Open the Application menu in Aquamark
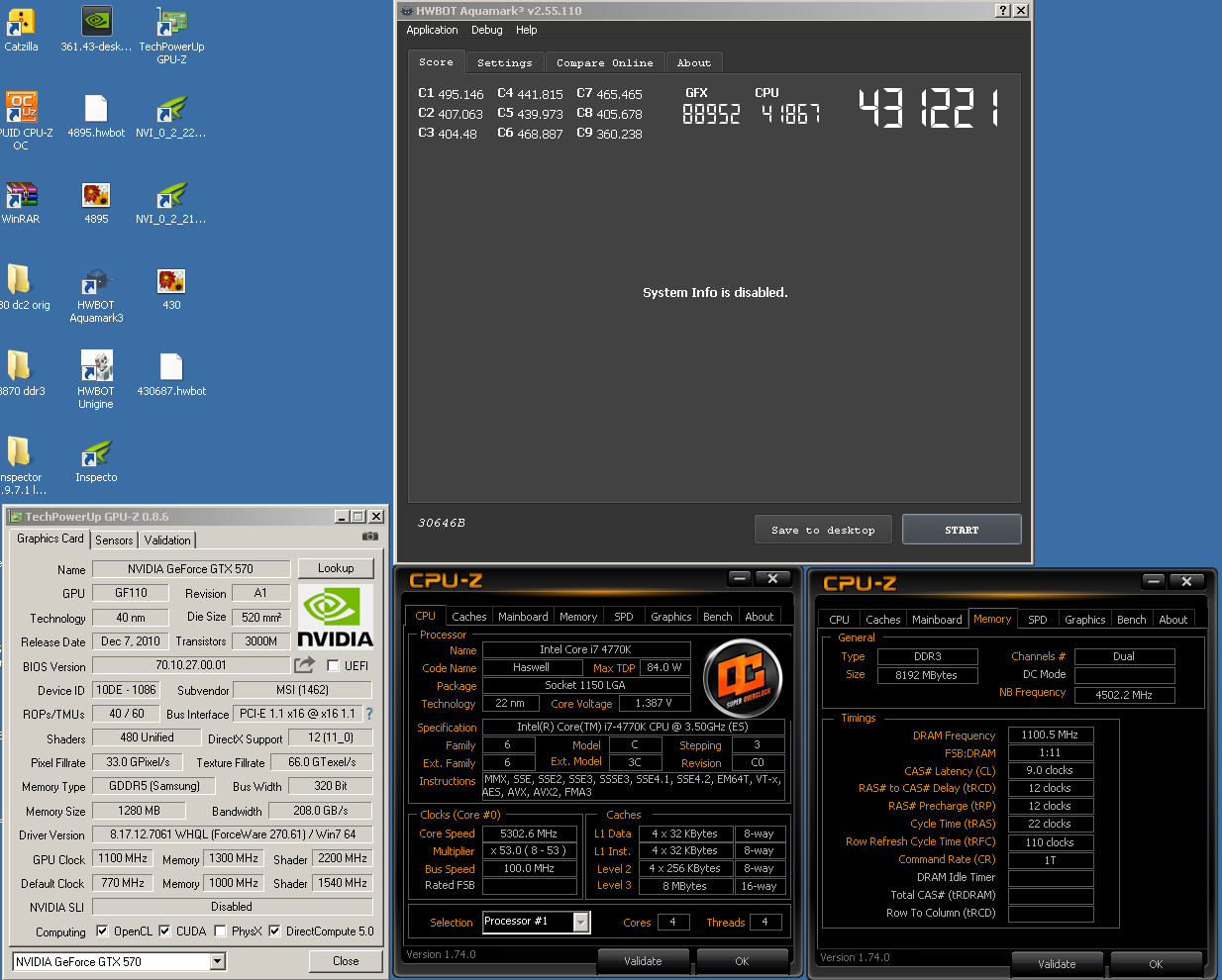The width and height of the screenshot is (1222, 980). tap(432, 31)
